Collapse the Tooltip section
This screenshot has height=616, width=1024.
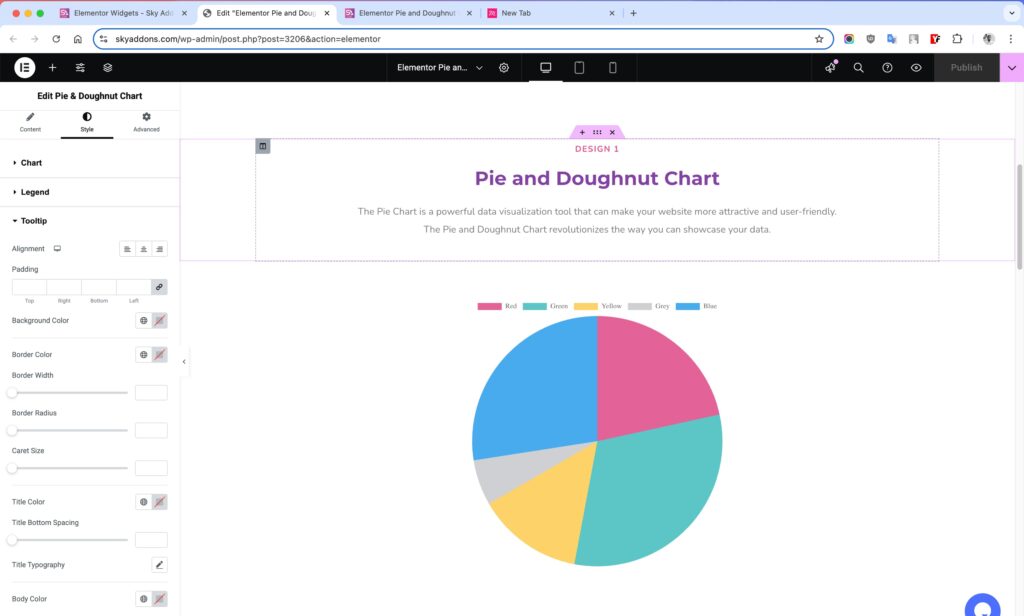tap(89, 221)
